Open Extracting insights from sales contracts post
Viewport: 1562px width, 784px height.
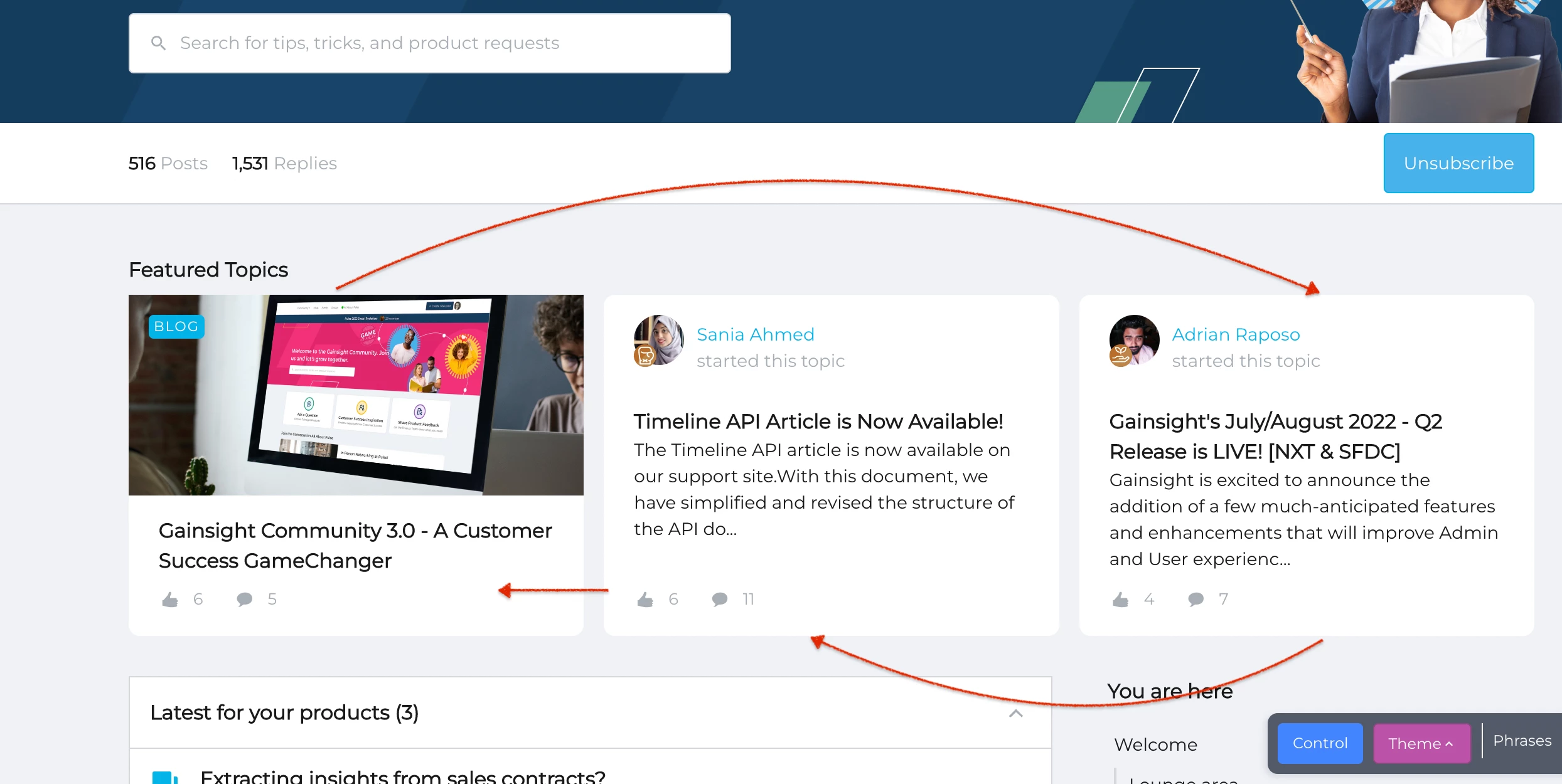[x=403, y=776]
